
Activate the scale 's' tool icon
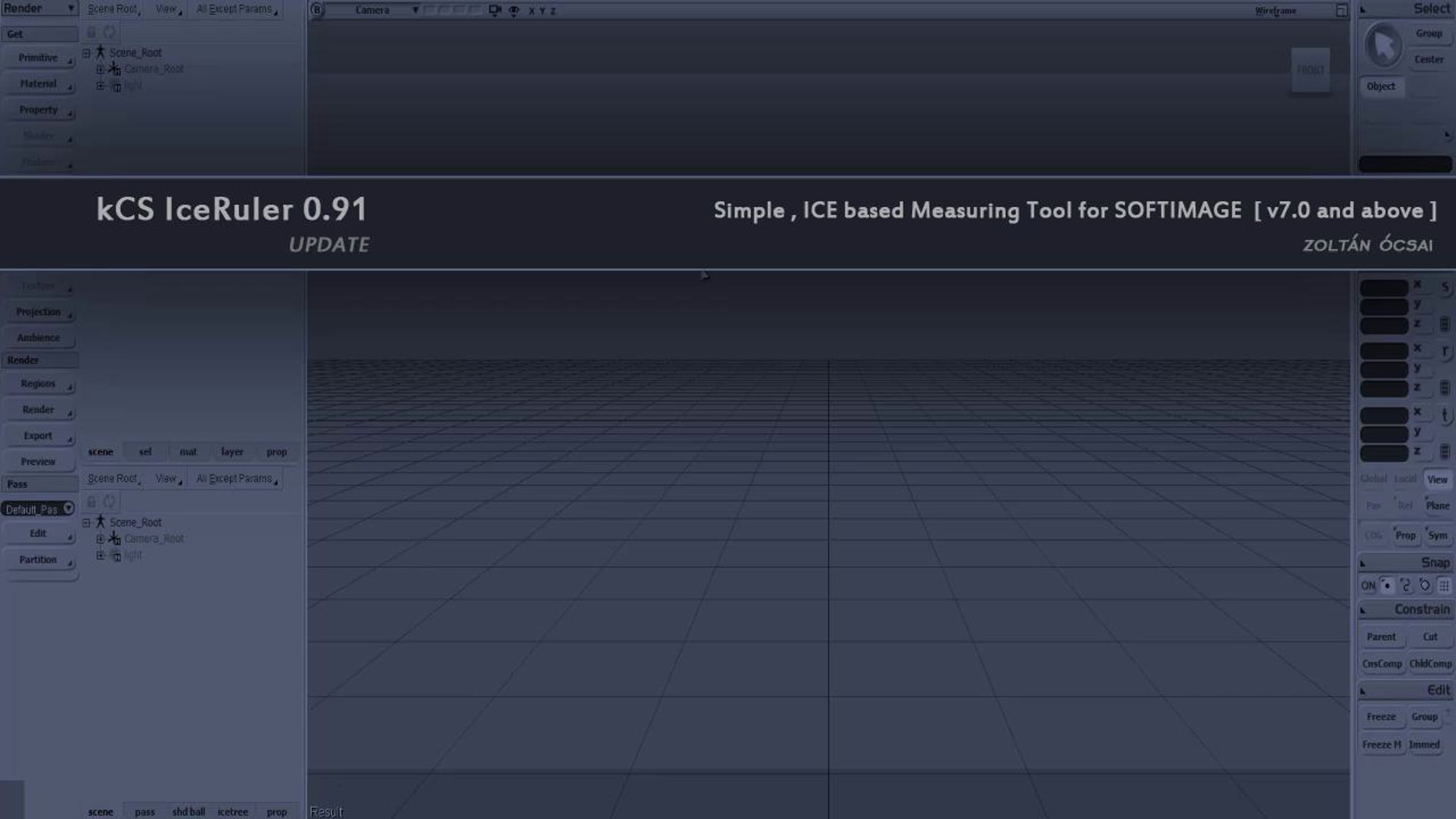pyautogui.click(x=1444, y=287)
